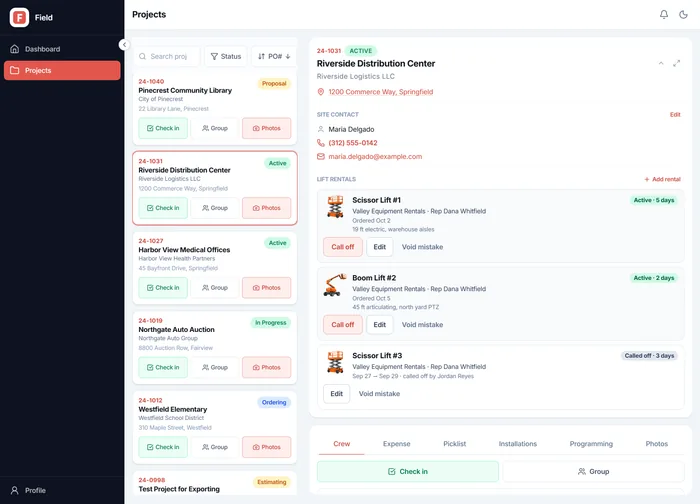The height and width of the screenshot is (504, 700).
Task: Open the Status filter dropdown
Action: [226, 57]
